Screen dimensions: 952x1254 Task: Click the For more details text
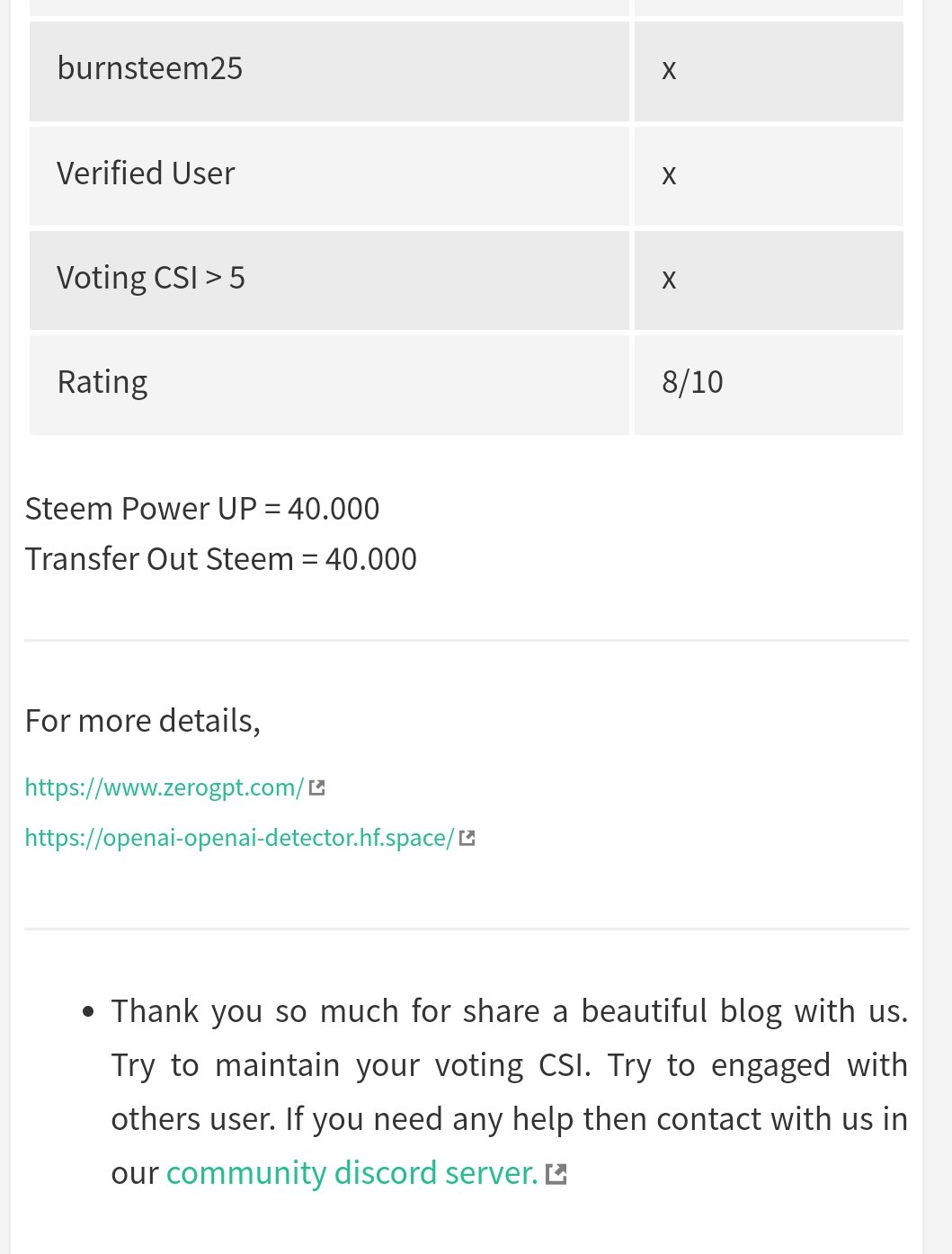coord(143,721)
